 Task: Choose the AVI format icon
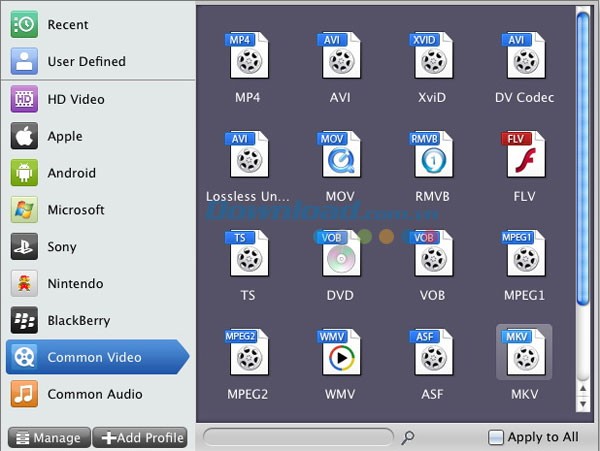[x=340, y=55]
